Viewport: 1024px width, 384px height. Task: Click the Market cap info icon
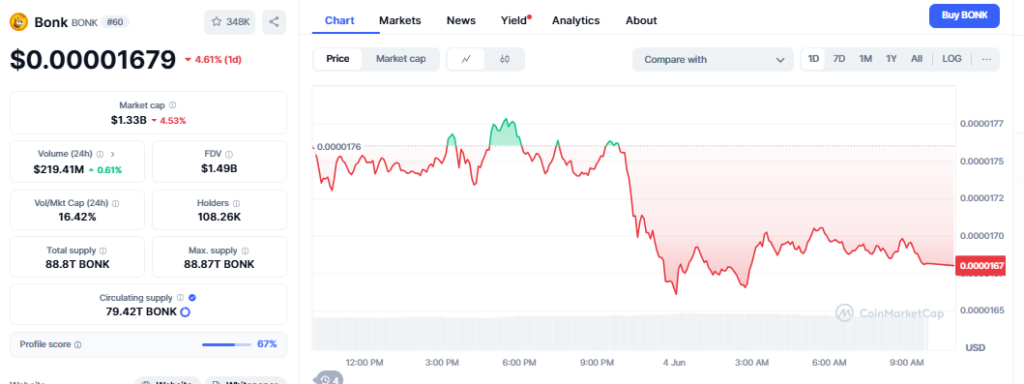172,105
